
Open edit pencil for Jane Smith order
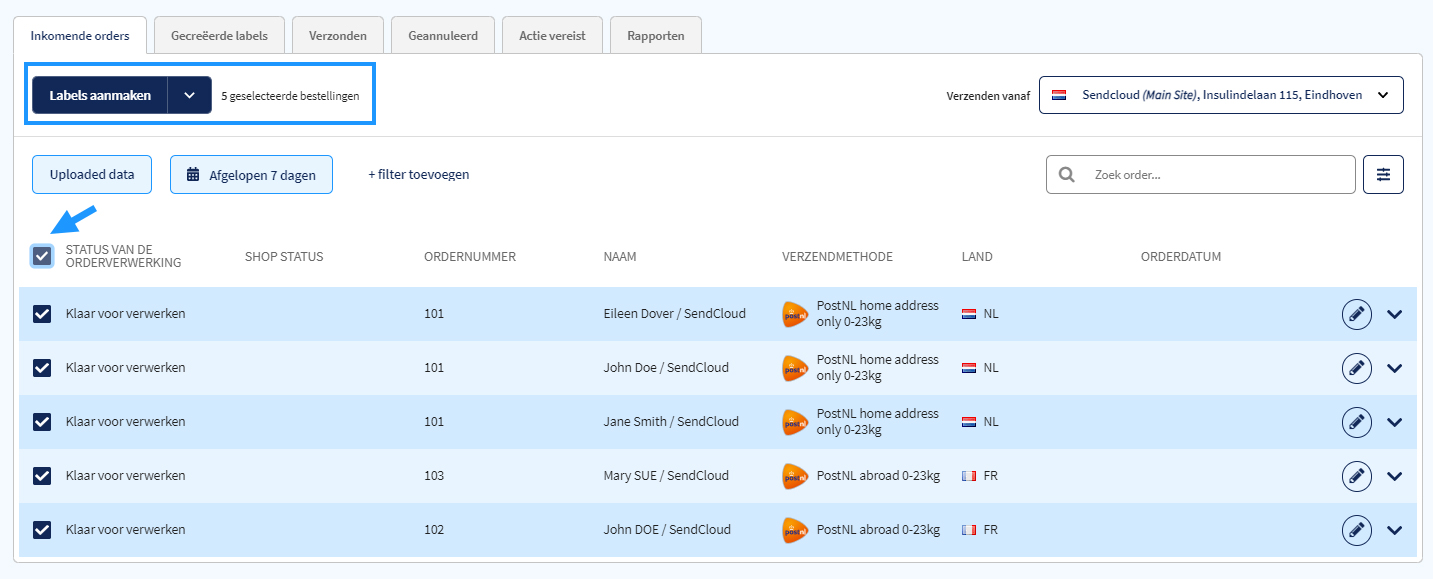(1356, 422)
